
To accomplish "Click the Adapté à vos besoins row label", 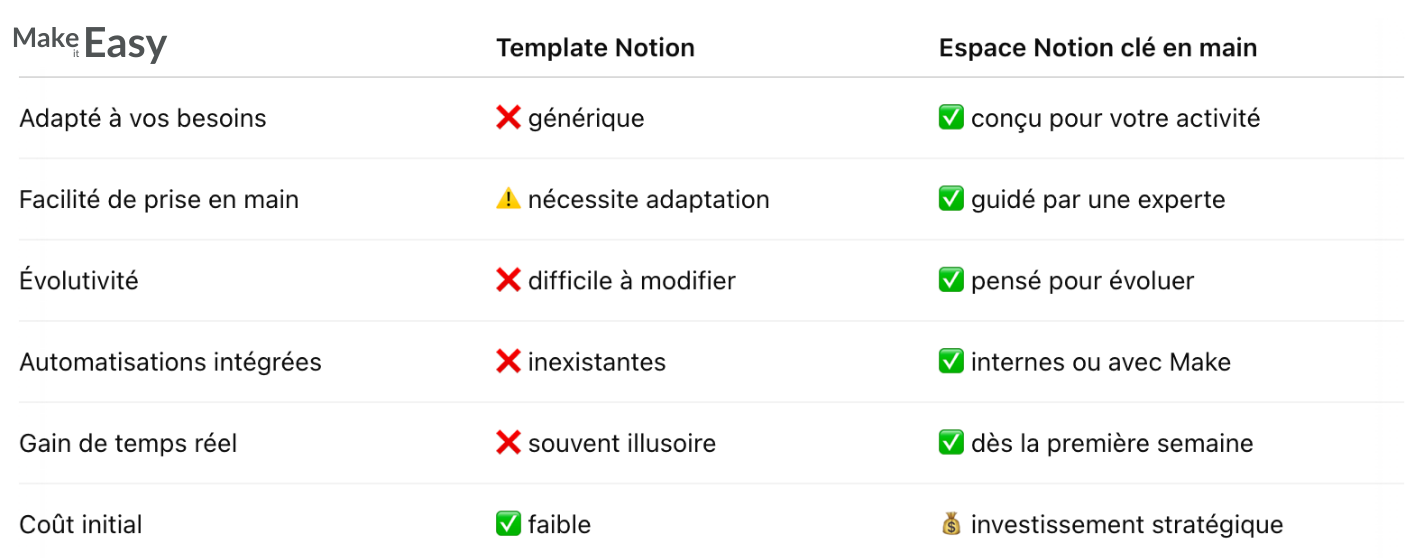I will (x=143, y=118).
